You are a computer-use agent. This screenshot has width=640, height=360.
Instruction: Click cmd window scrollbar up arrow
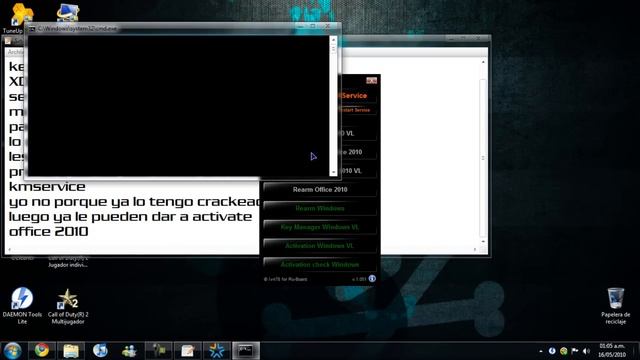333,40
